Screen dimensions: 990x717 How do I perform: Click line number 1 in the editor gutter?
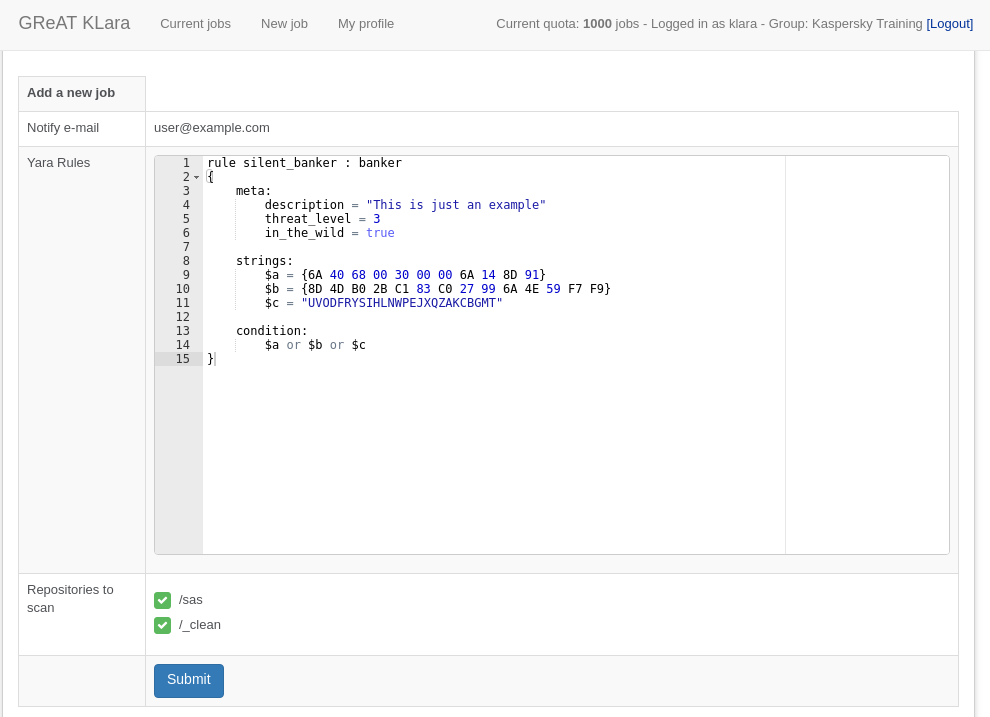point(185,163)
